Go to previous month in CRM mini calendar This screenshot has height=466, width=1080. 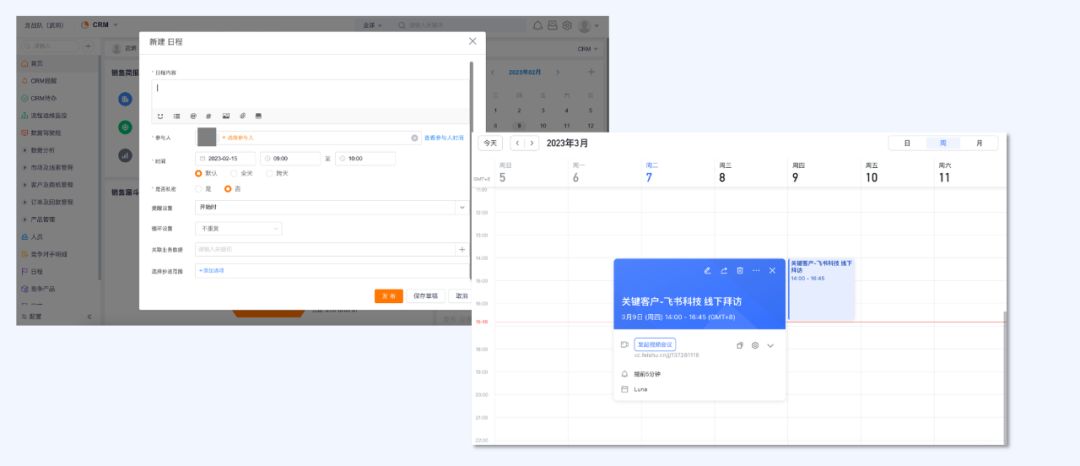[x=492, y=72]
